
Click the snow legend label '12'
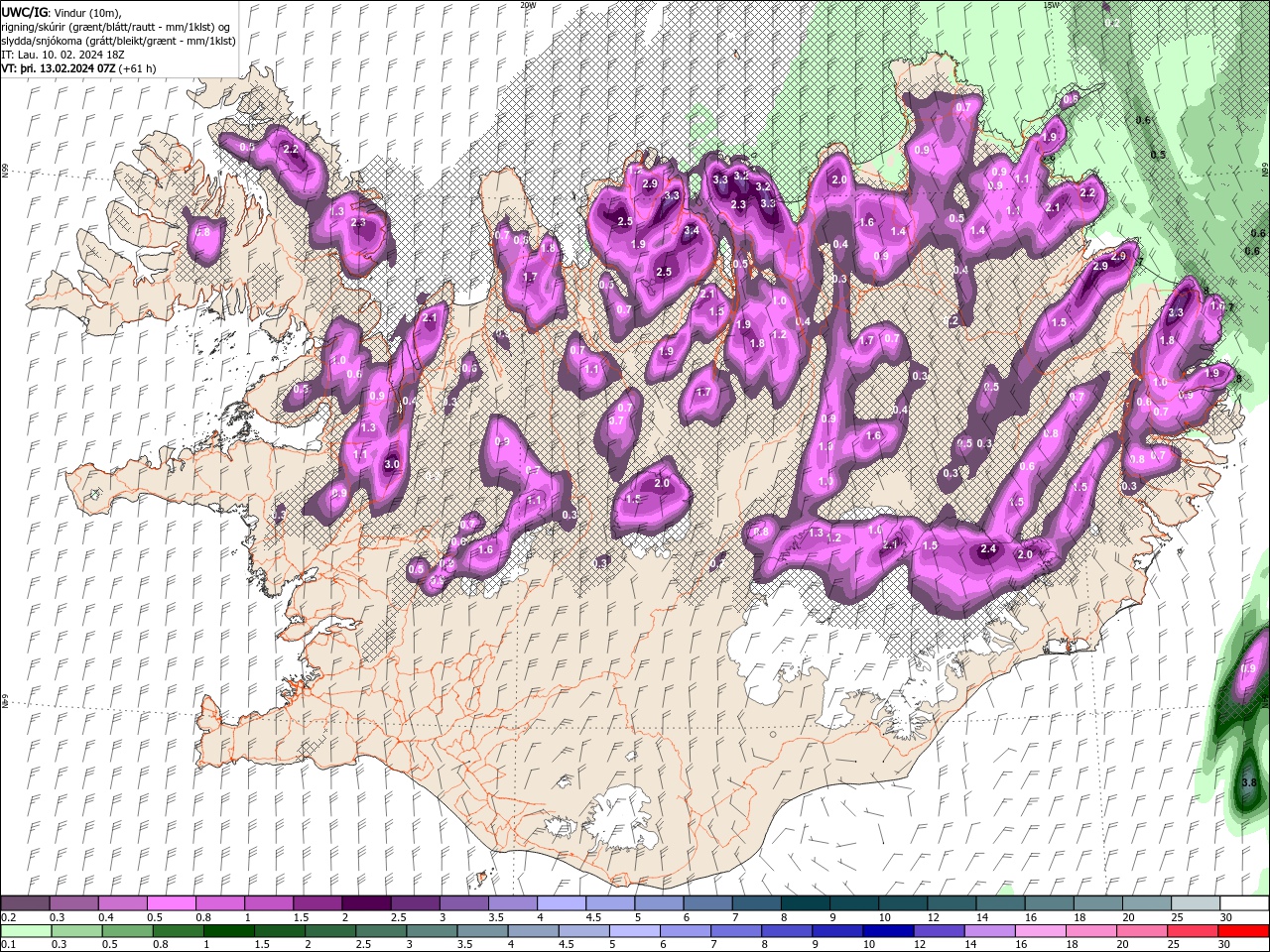(x=933, y=917)
